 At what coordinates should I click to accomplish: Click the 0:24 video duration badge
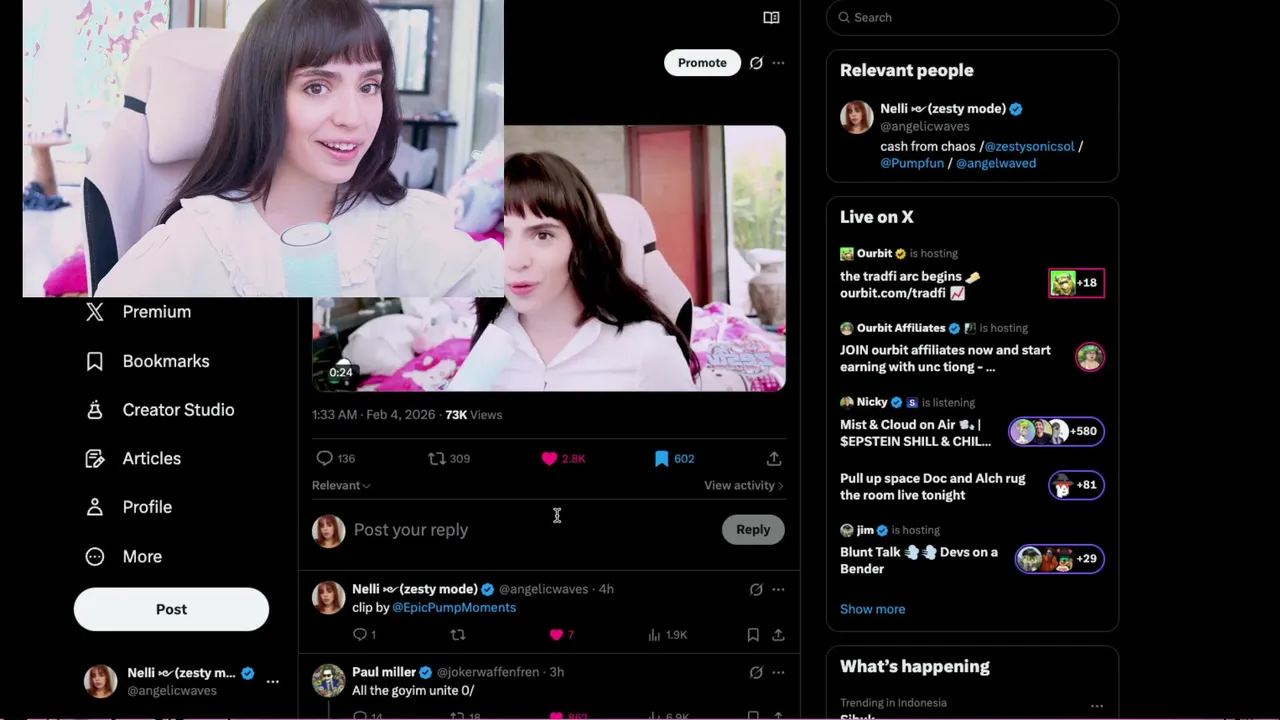tap(341, 372)
